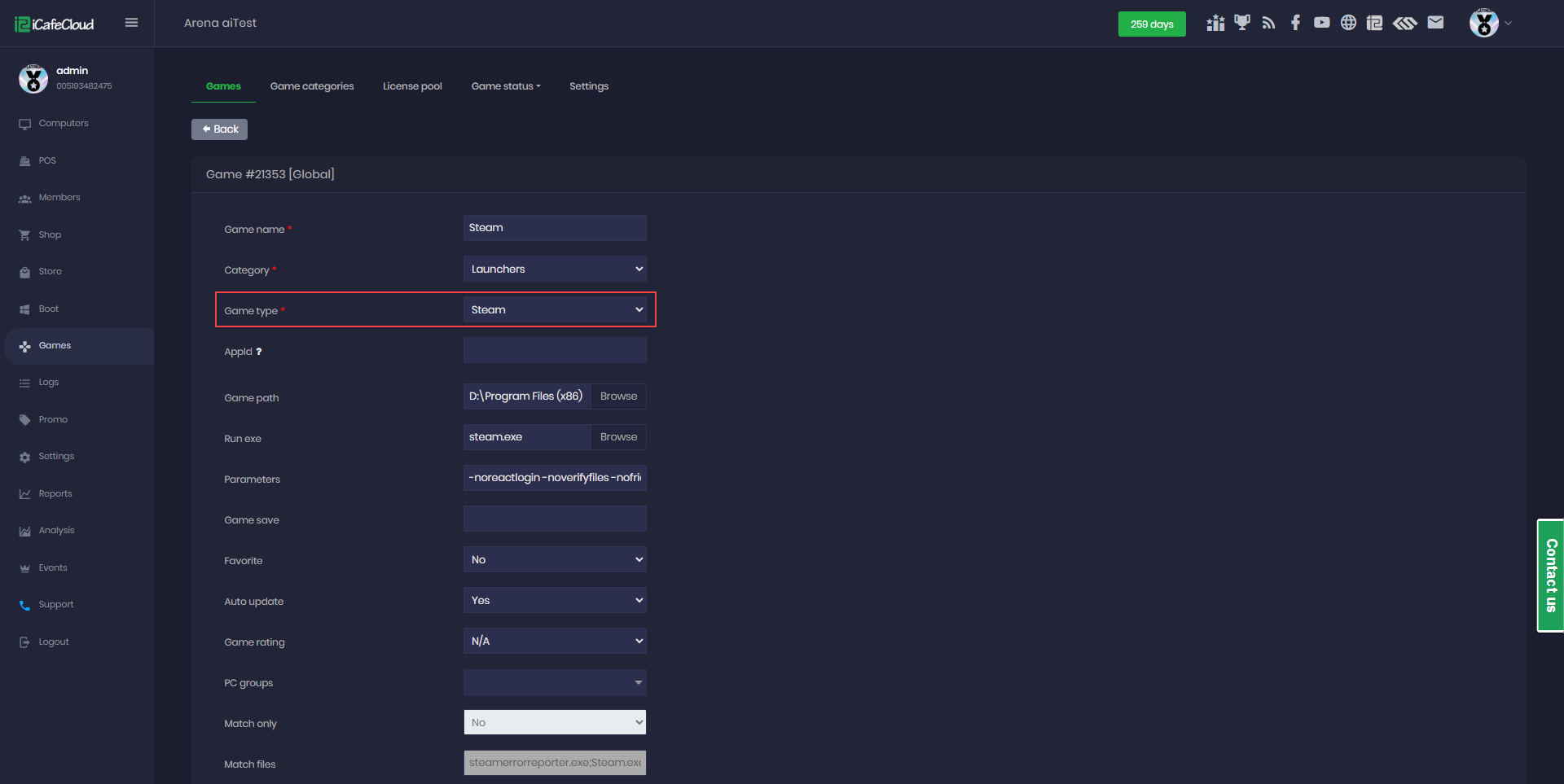This screenshot has width=1564, height=784.
Task: Click the AppId question mark help icon
Action: [259, 352]
